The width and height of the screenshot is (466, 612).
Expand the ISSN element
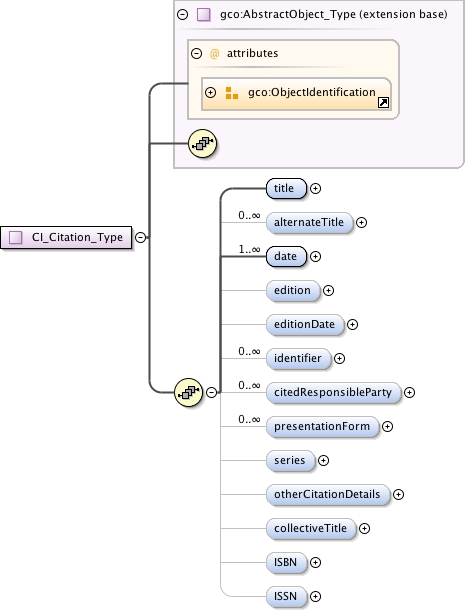click(x=315, y=596)
